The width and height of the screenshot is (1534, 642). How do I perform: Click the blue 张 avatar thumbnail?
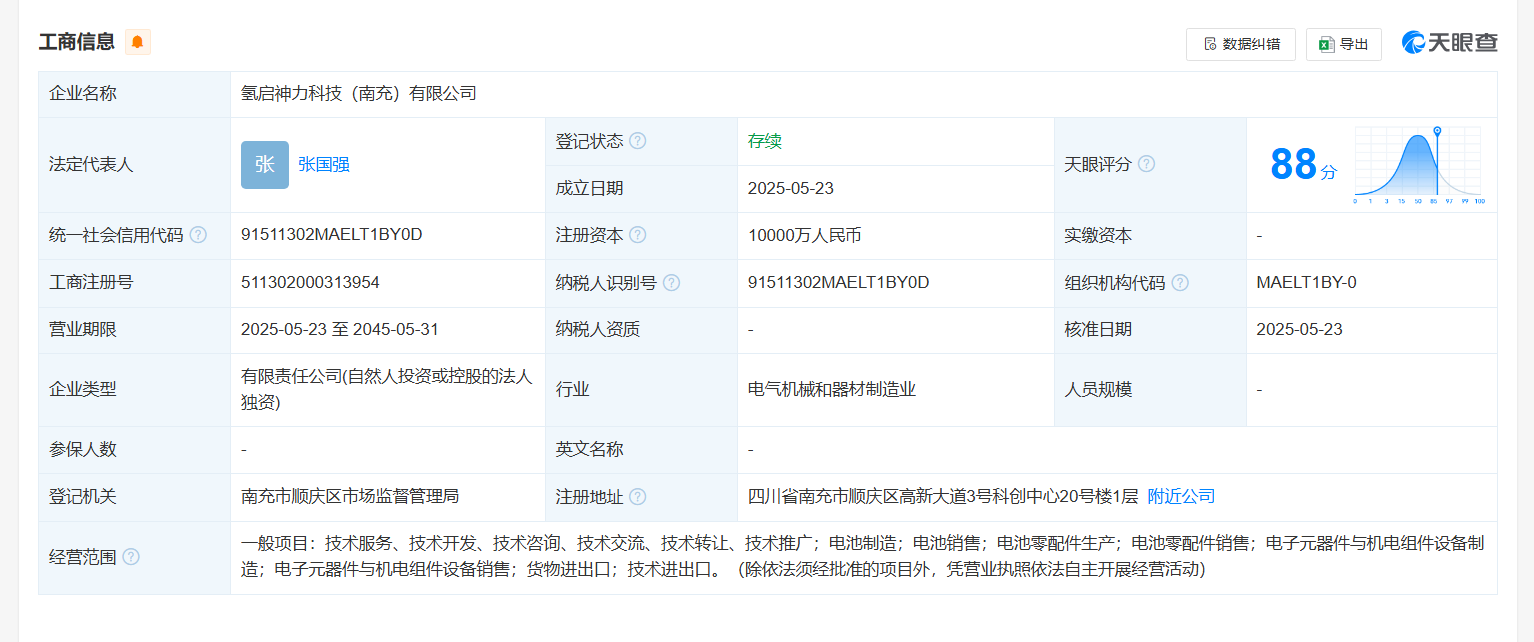point(265,165)
